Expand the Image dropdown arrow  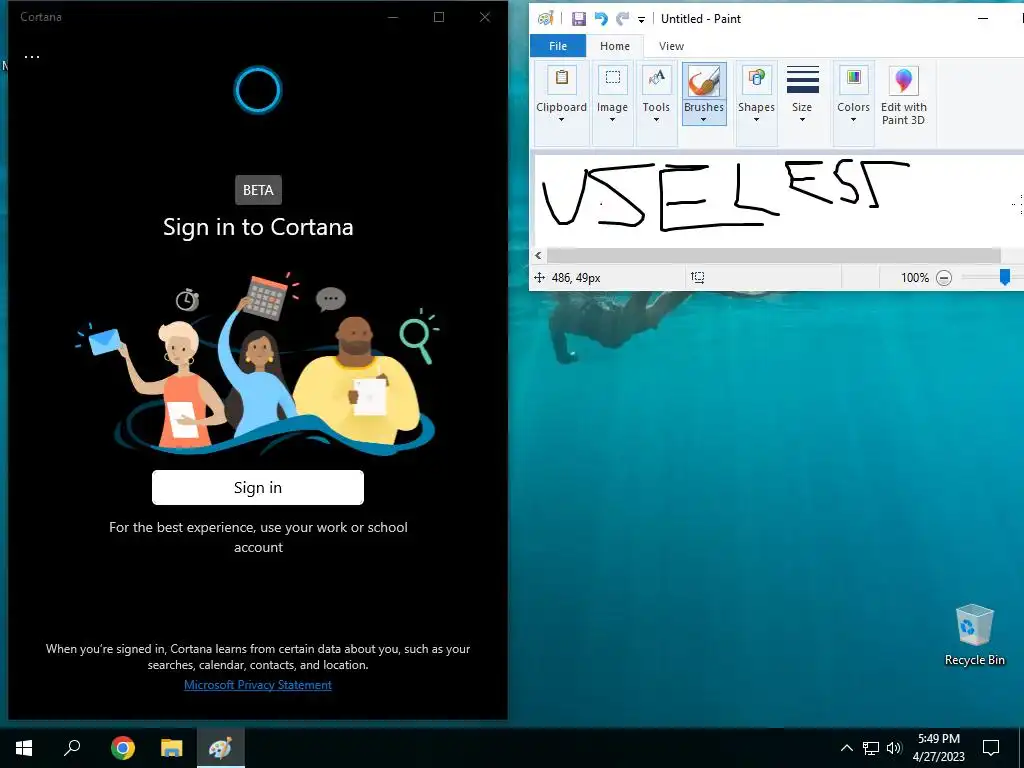tap(612, 120)
